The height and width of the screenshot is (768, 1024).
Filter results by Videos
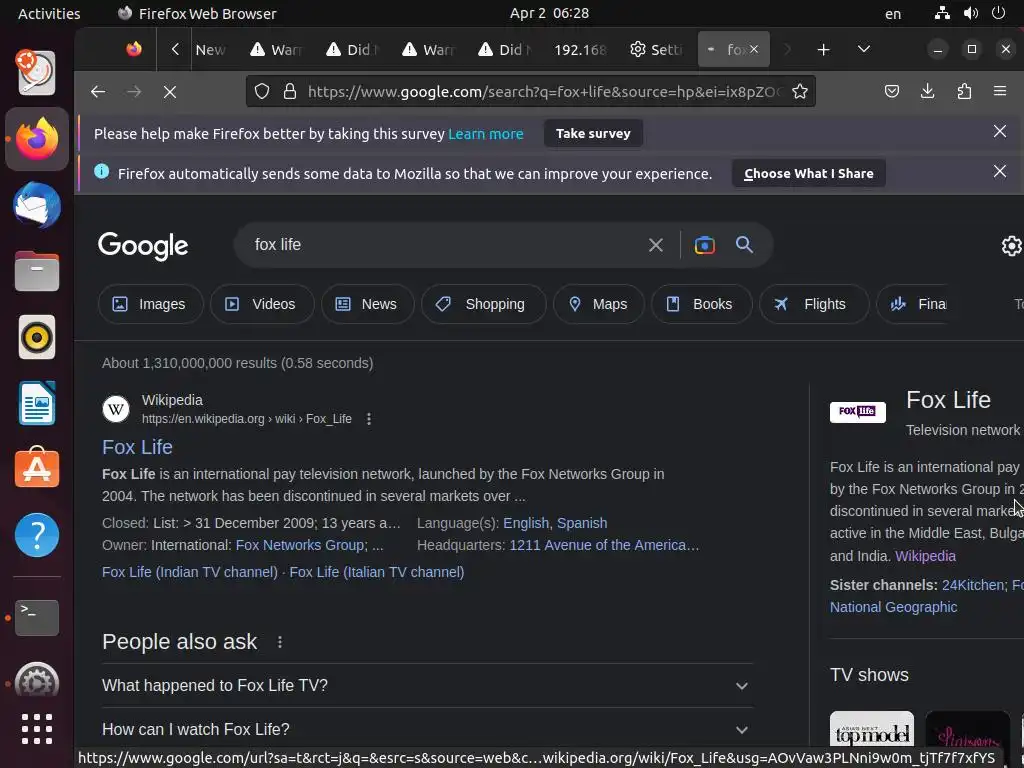tap(261, 304)
